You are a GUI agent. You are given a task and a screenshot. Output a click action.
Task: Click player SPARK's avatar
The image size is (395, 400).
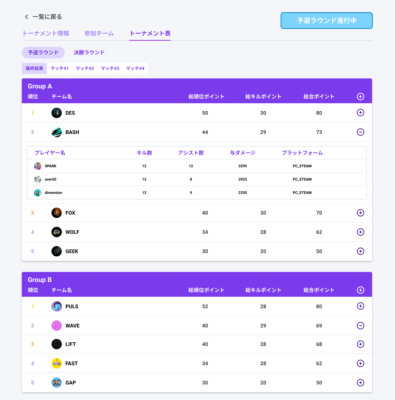tap(38, 166)
